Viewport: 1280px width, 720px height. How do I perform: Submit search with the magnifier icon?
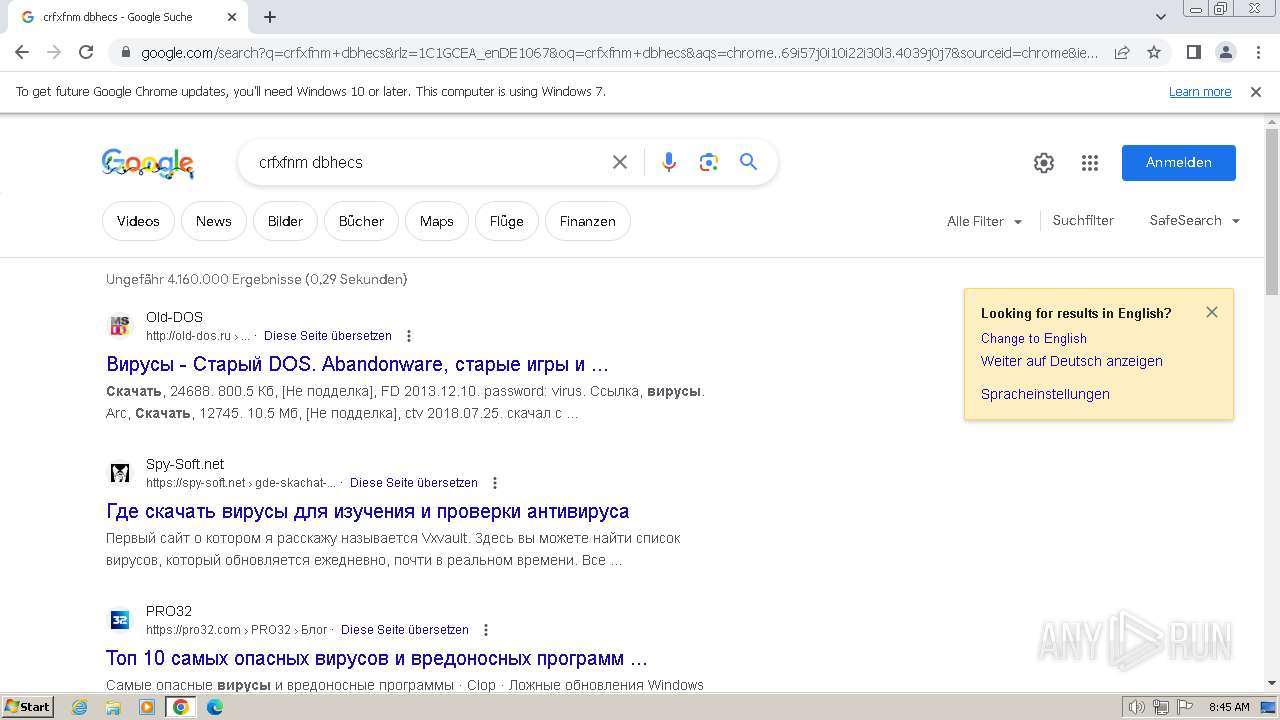click(x=749, y=162)
